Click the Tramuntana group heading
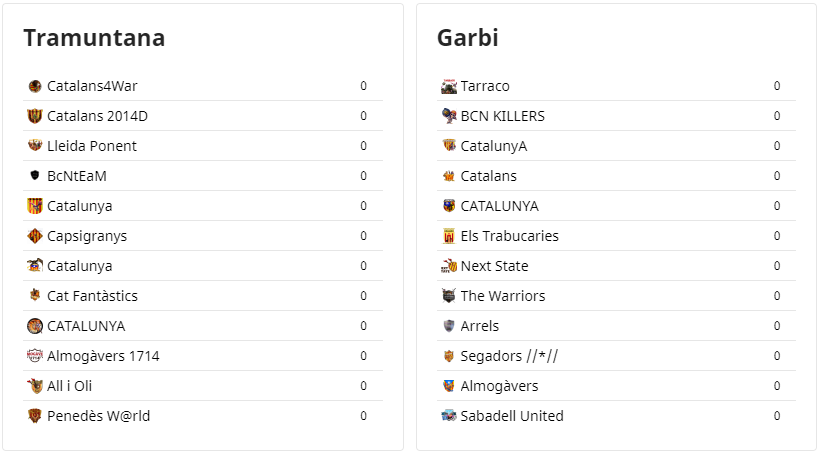 coord(94,38)
